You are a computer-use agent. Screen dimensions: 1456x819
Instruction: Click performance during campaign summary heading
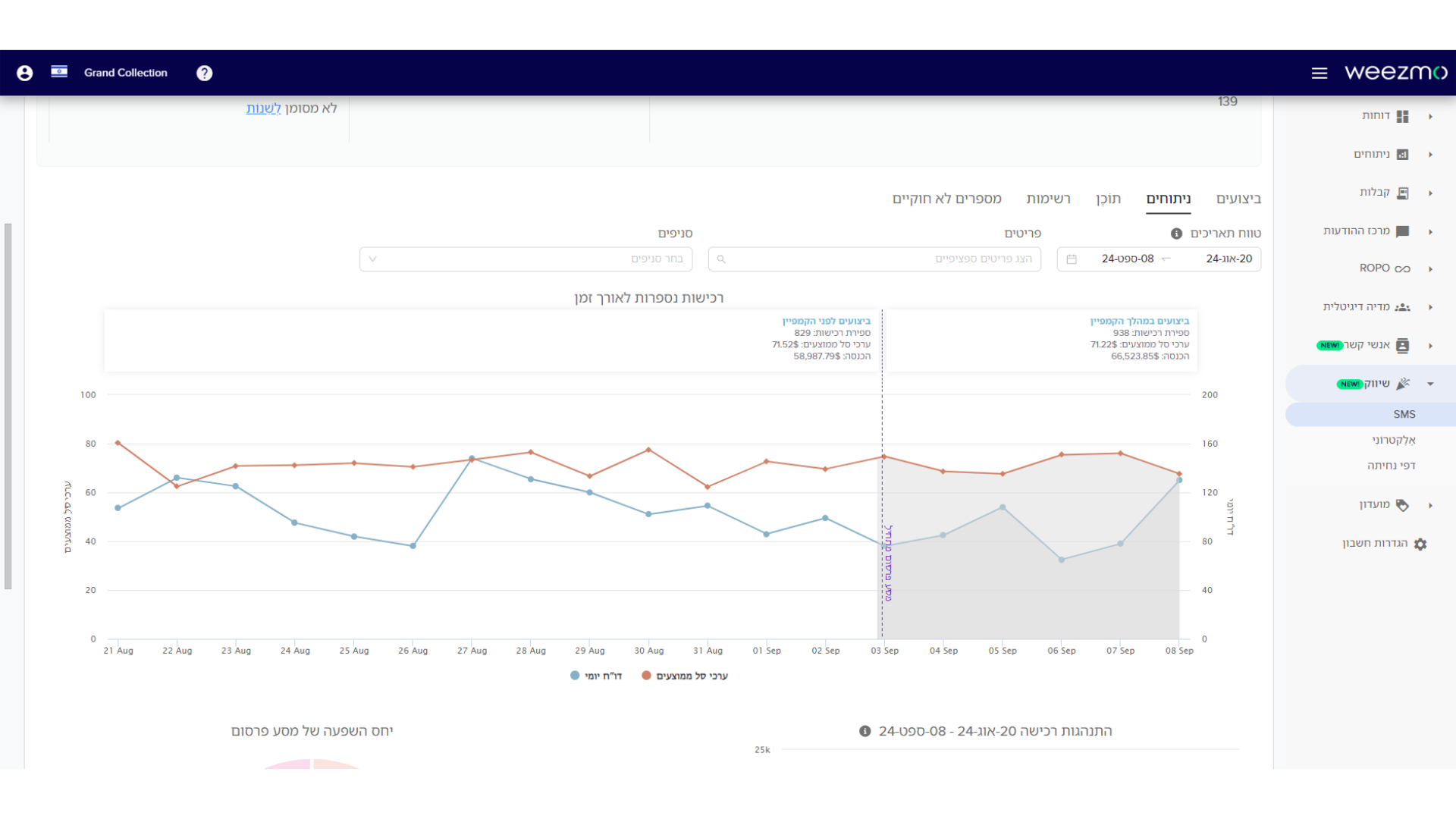pyautogui.click(x=1140, y=322)
